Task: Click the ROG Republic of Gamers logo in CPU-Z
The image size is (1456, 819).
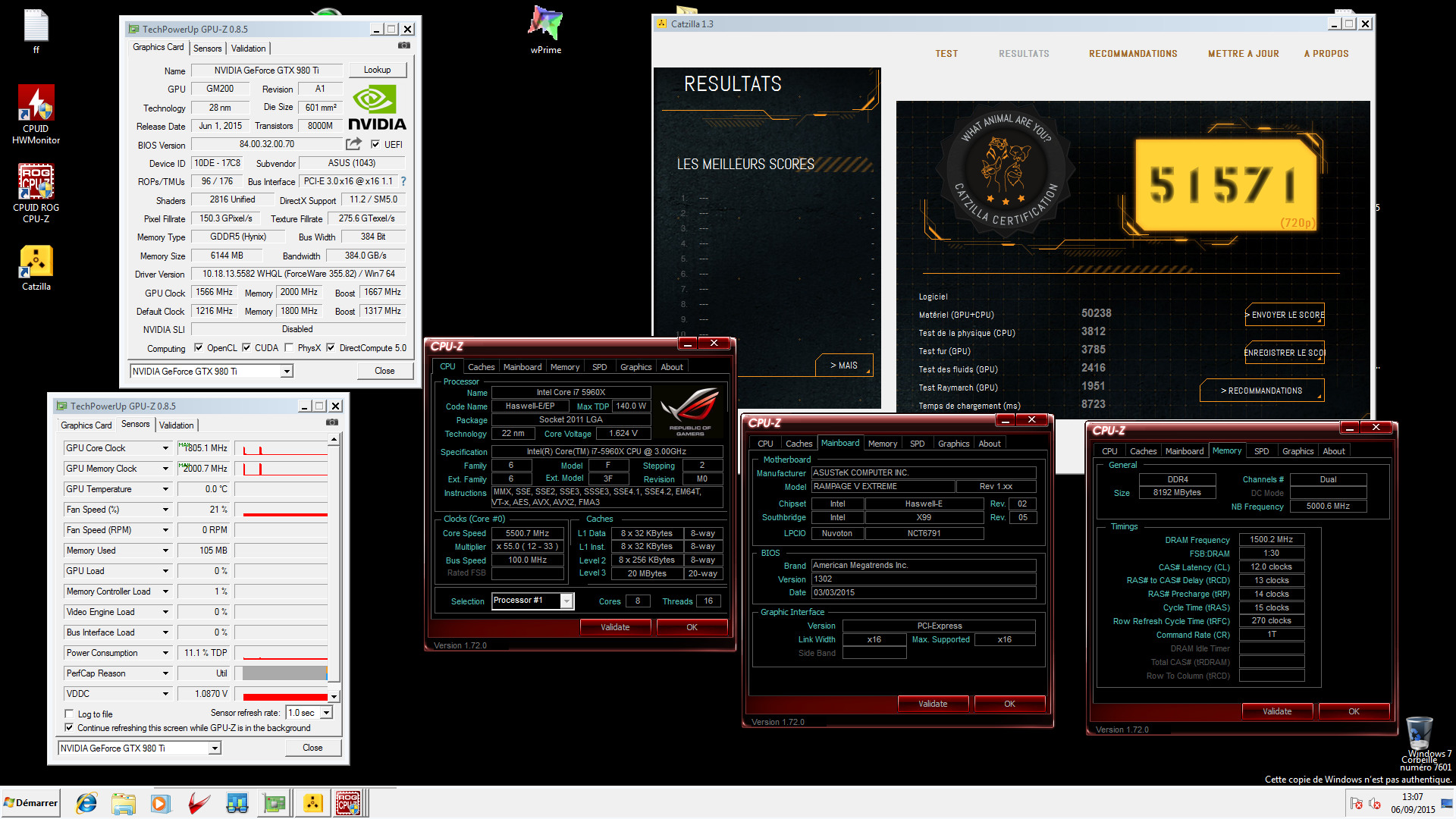Action: 689,412
